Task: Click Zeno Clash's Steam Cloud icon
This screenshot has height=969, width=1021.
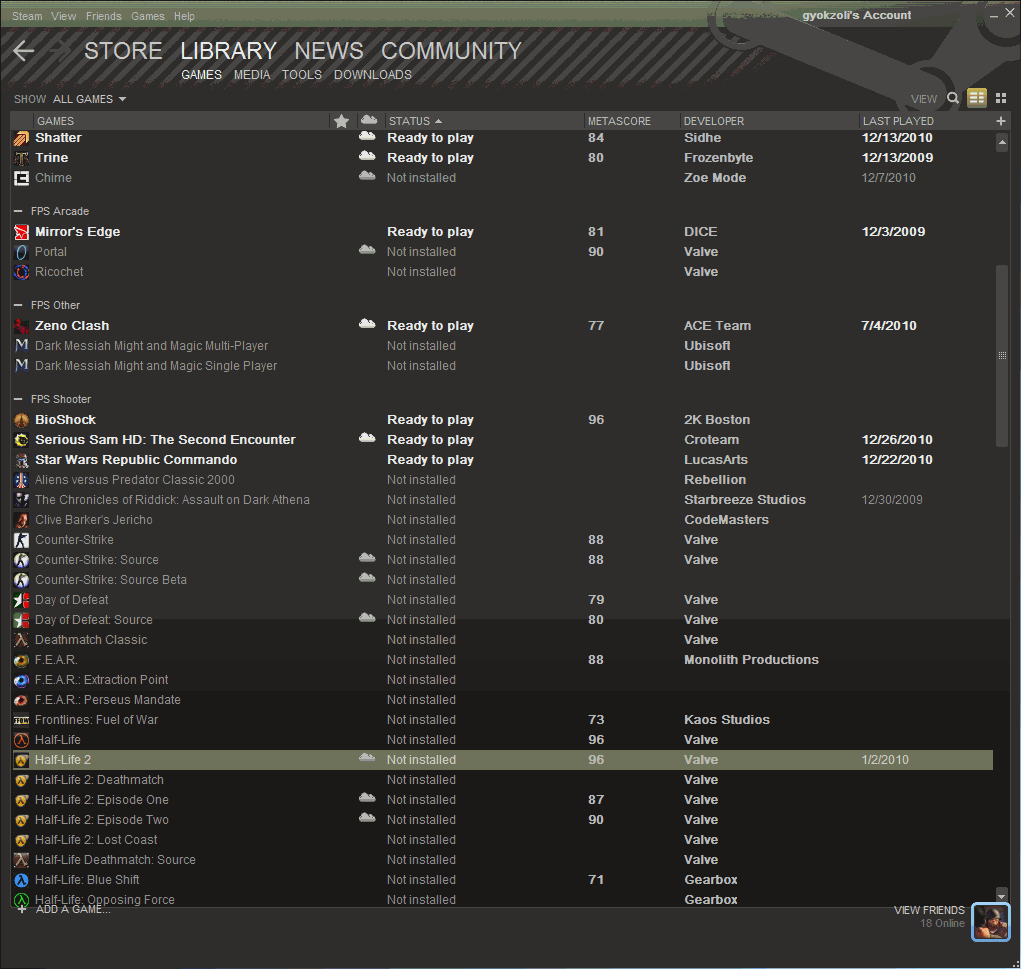Action: click(367, 324)
